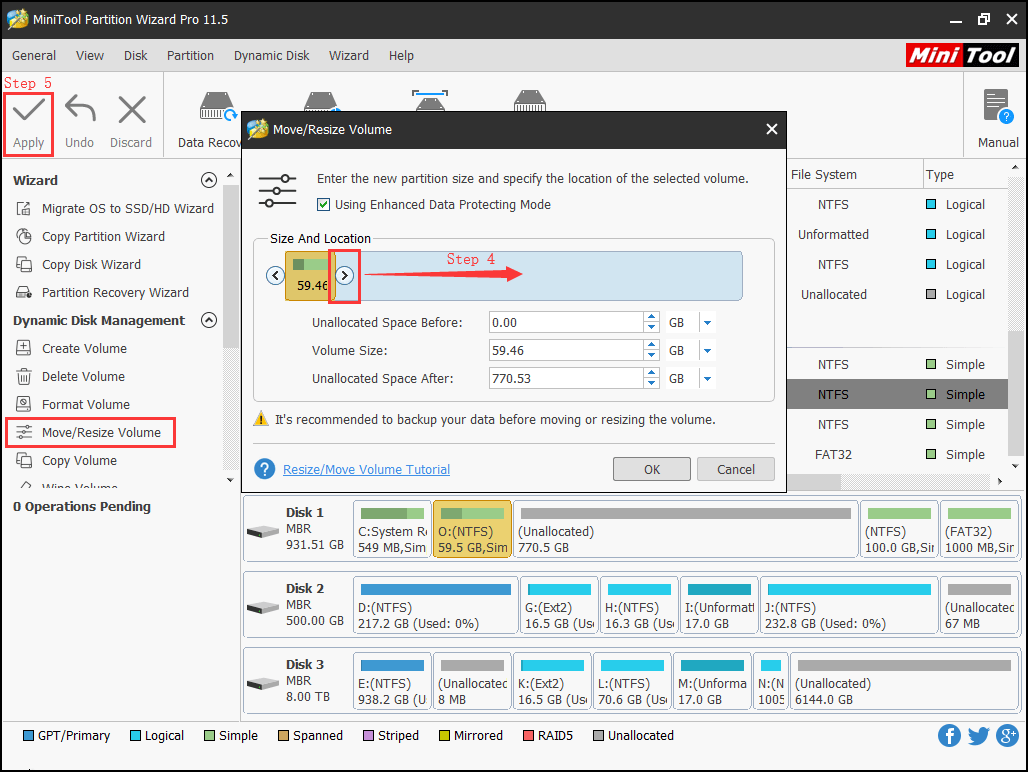Image resolution: width=1028 pixels, height=772 pixels.
Task: Collapse the Wizard section
Action: 208,180
